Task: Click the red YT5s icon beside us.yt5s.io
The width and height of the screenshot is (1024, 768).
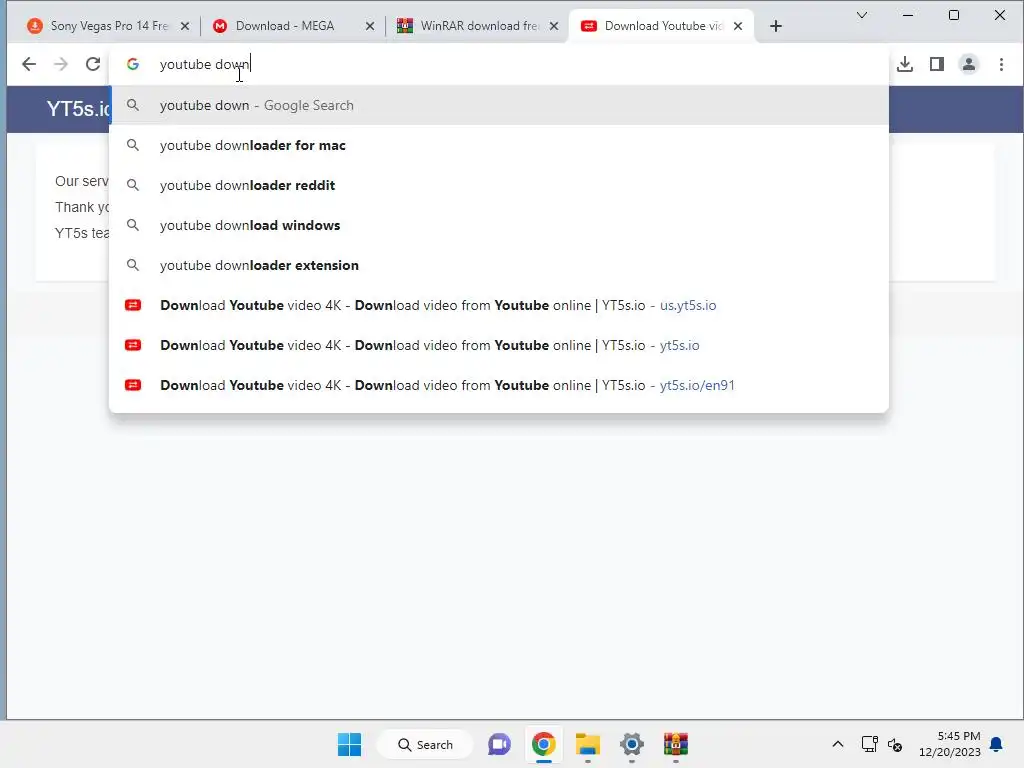Action: 133,305
